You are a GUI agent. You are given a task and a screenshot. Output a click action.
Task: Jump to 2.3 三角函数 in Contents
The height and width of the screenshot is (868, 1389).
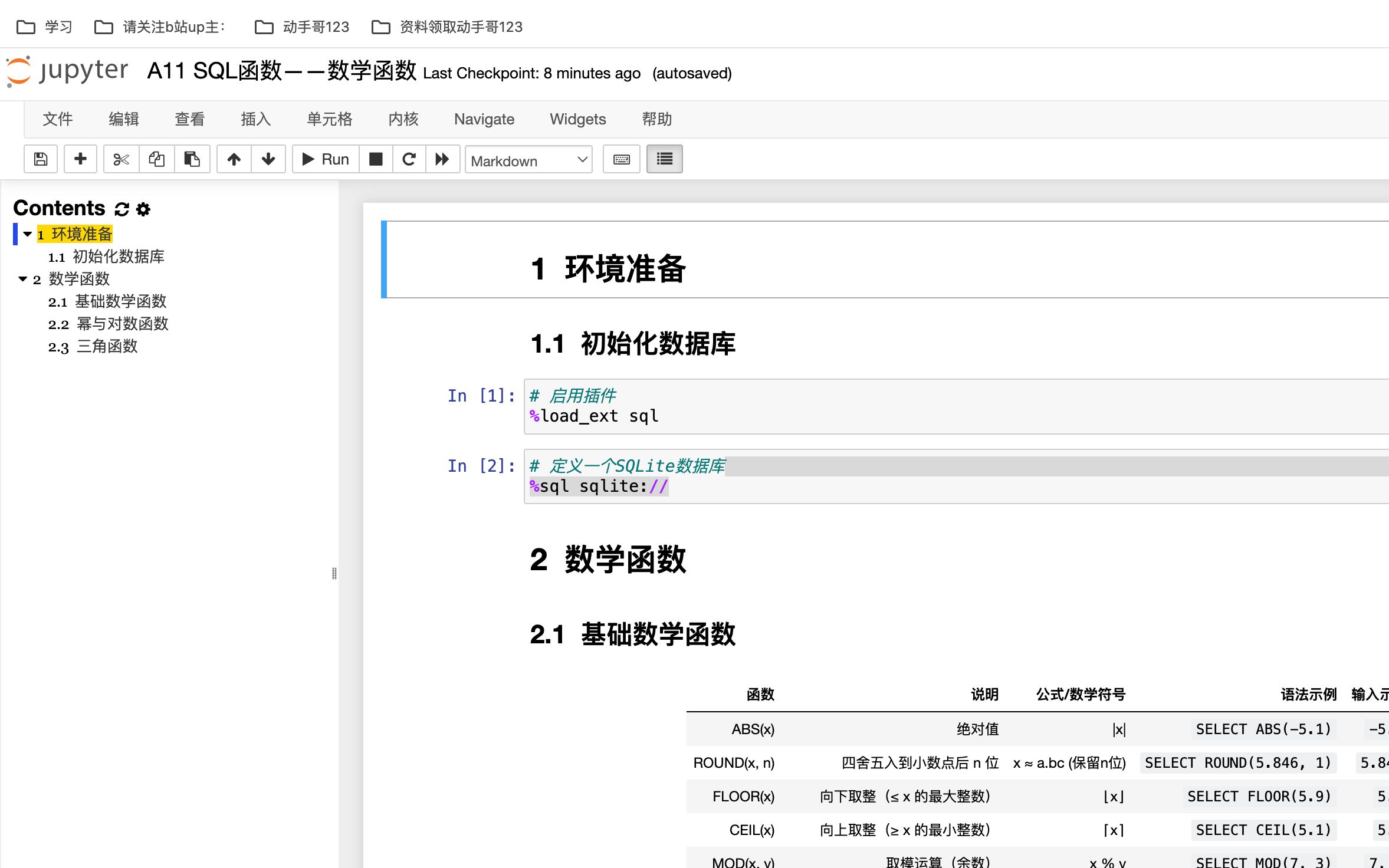click(x=108, y=347)
